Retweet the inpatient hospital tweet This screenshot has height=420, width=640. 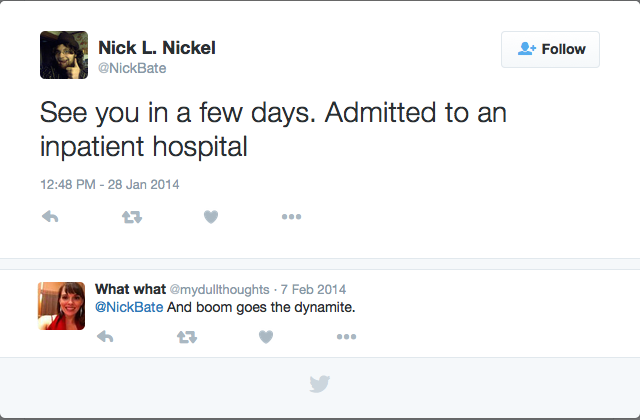point(131,217)
